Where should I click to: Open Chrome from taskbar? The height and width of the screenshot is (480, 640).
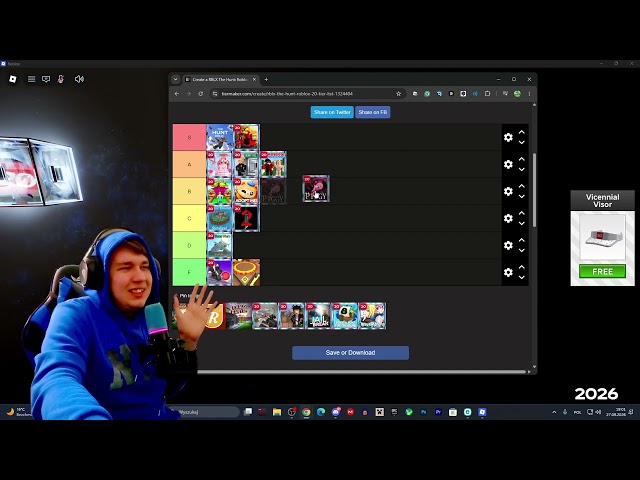306,412
